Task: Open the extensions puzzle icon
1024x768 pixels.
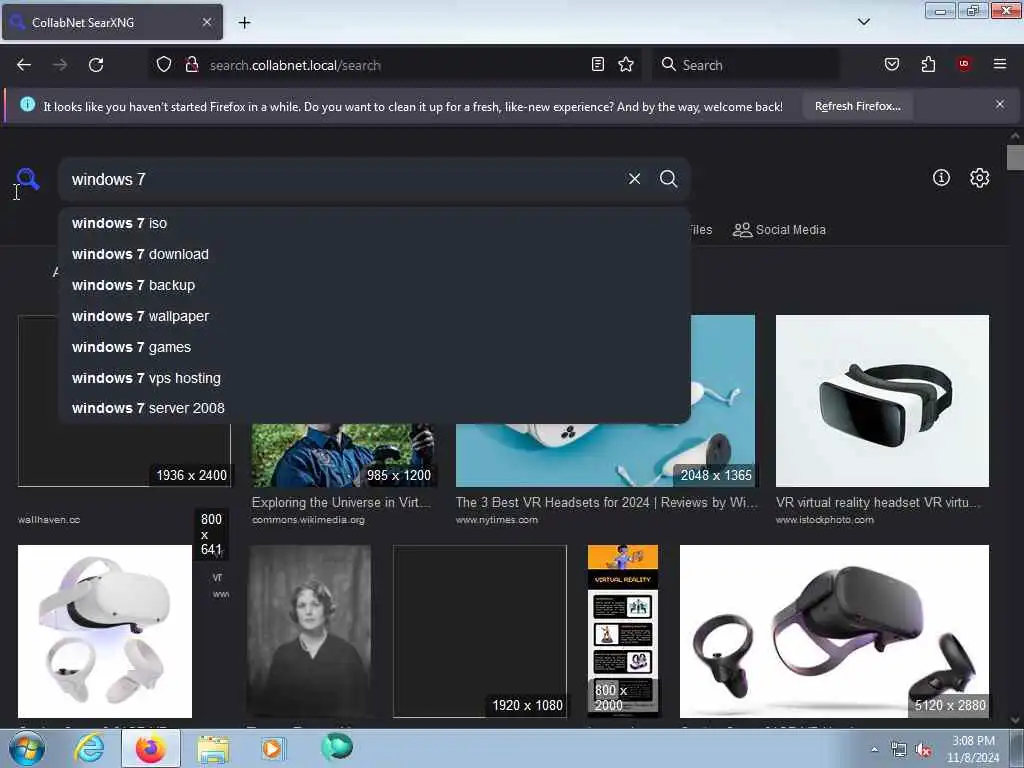Action: point(928,64)
